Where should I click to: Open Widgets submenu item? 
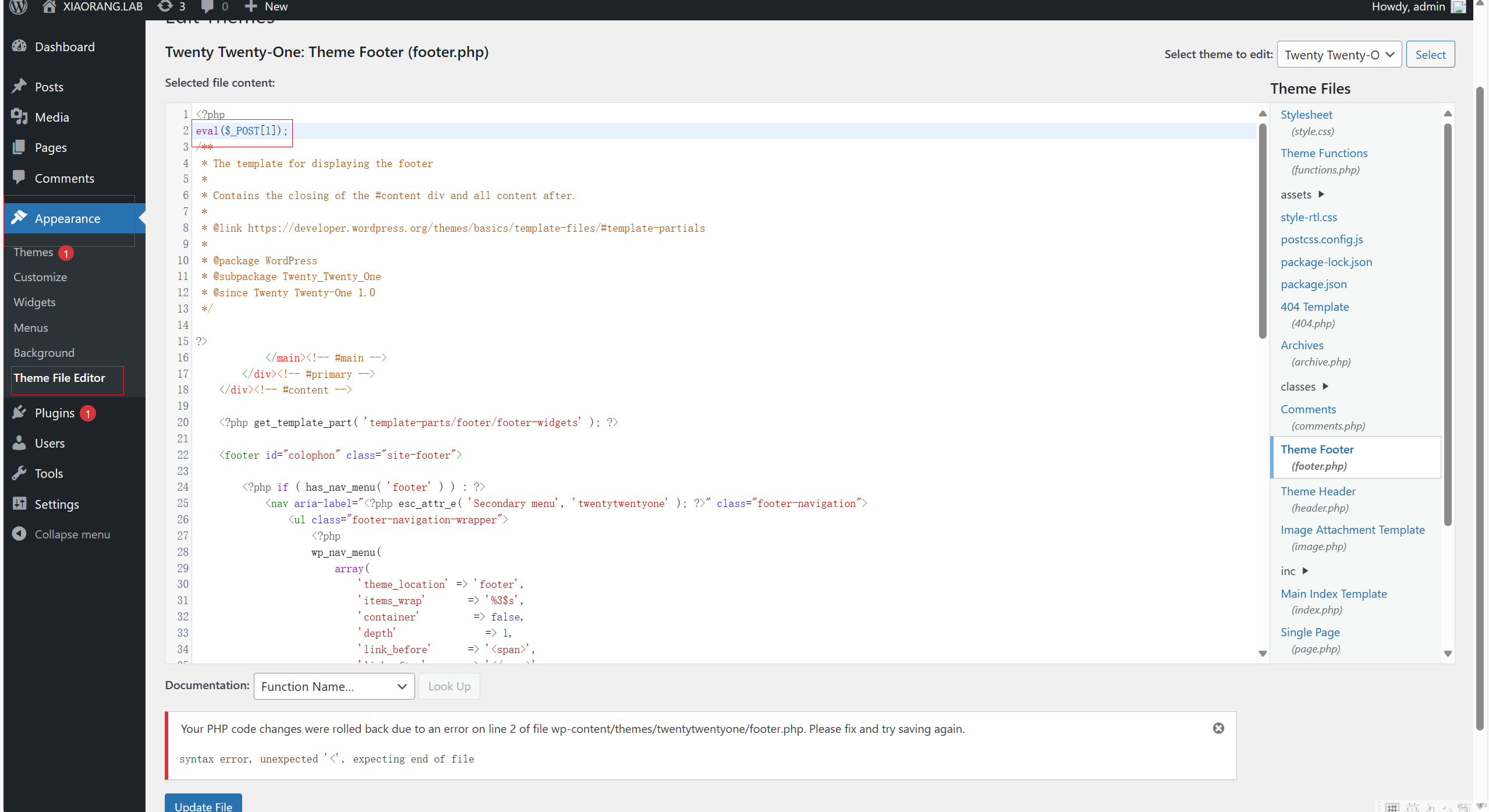[35, 302]
